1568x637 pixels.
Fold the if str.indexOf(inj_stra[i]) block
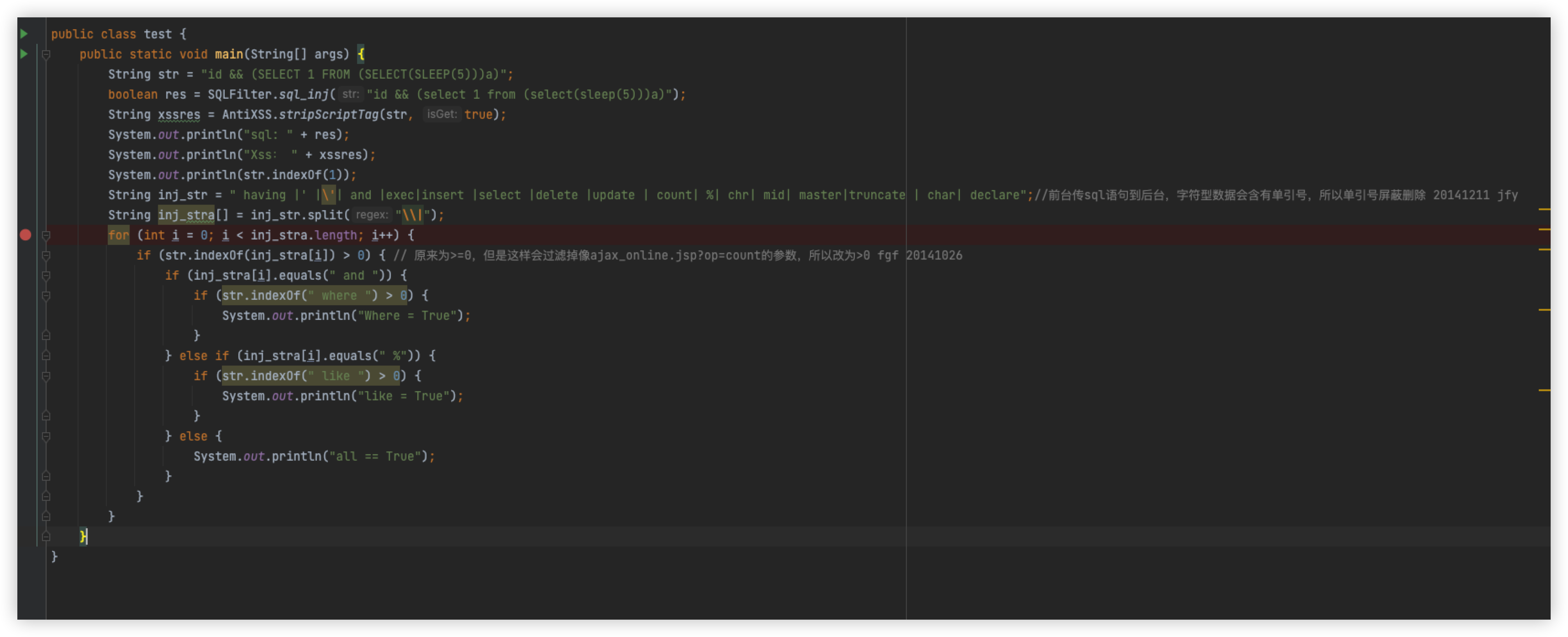point(46,255)
